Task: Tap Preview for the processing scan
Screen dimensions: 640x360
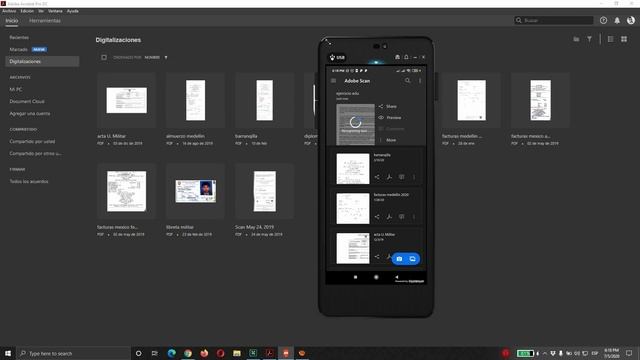Action: (390, 118)
